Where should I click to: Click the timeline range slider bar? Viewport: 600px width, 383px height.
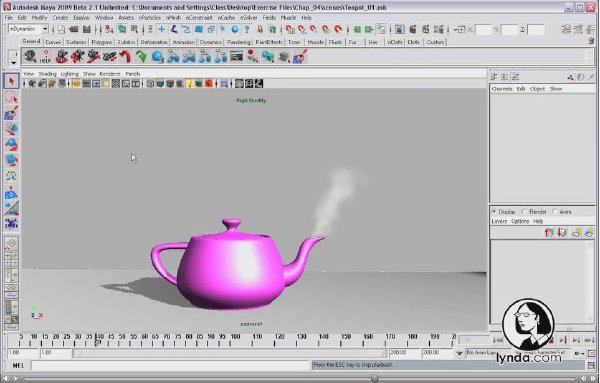(x=230, y=353)
